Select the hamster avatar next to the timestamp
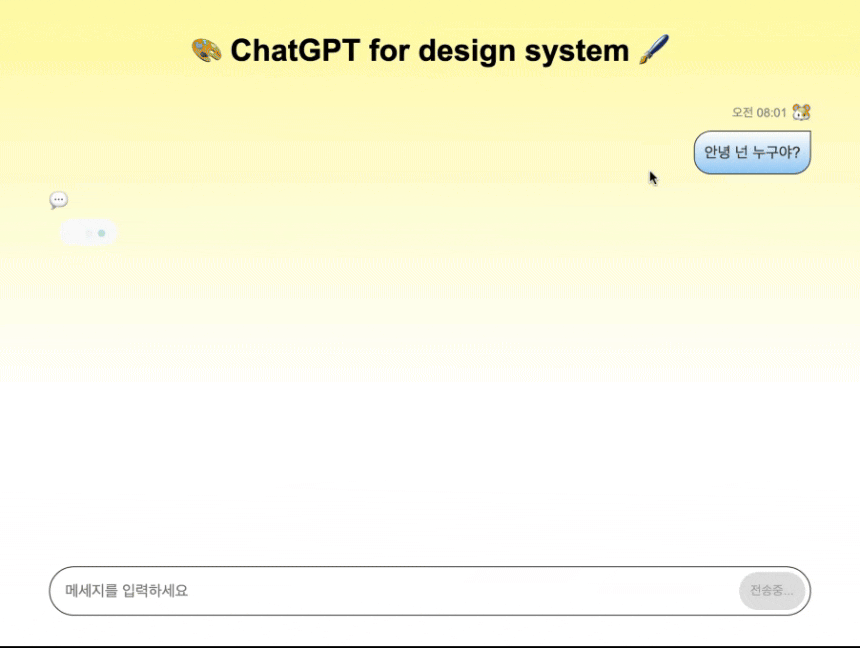The image size is (860, 648). pyautogui.click(x=801, y=112)
